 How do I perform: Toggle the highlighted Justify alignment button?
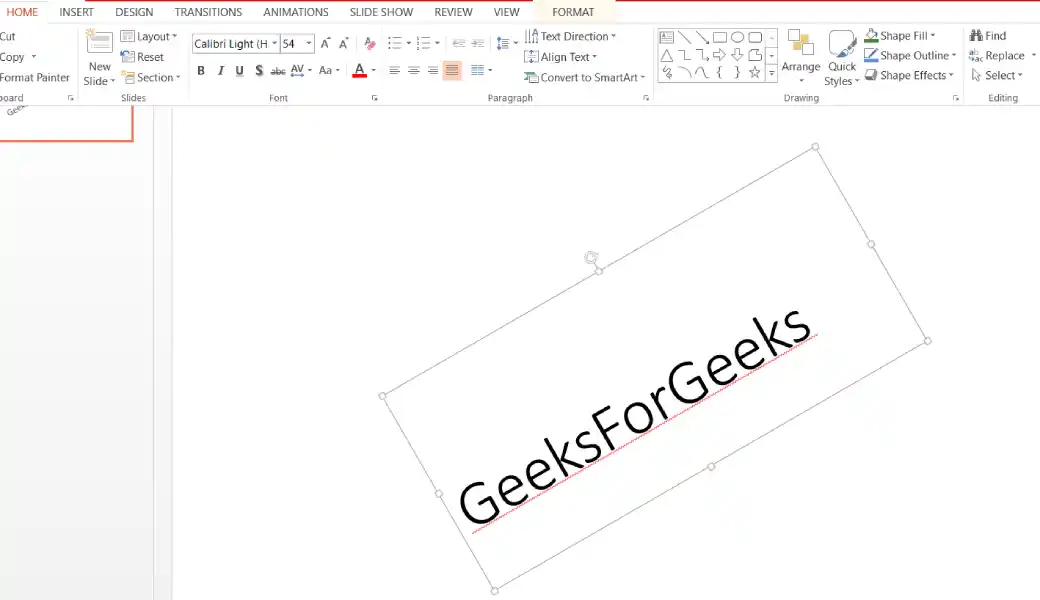452,70
